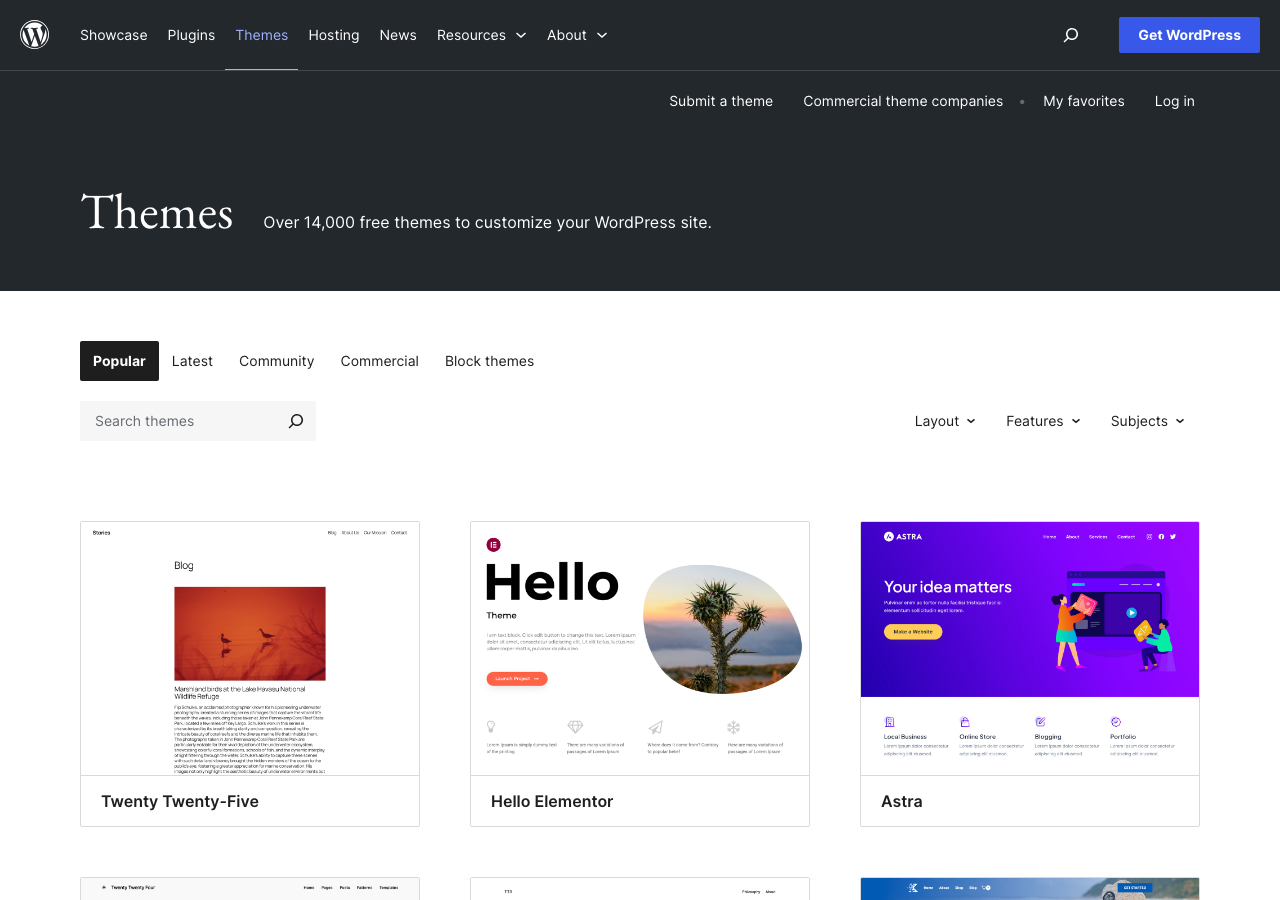Open News in the top navigation
The width and height of the screenshot is (1280, 900).
[398, 35]
